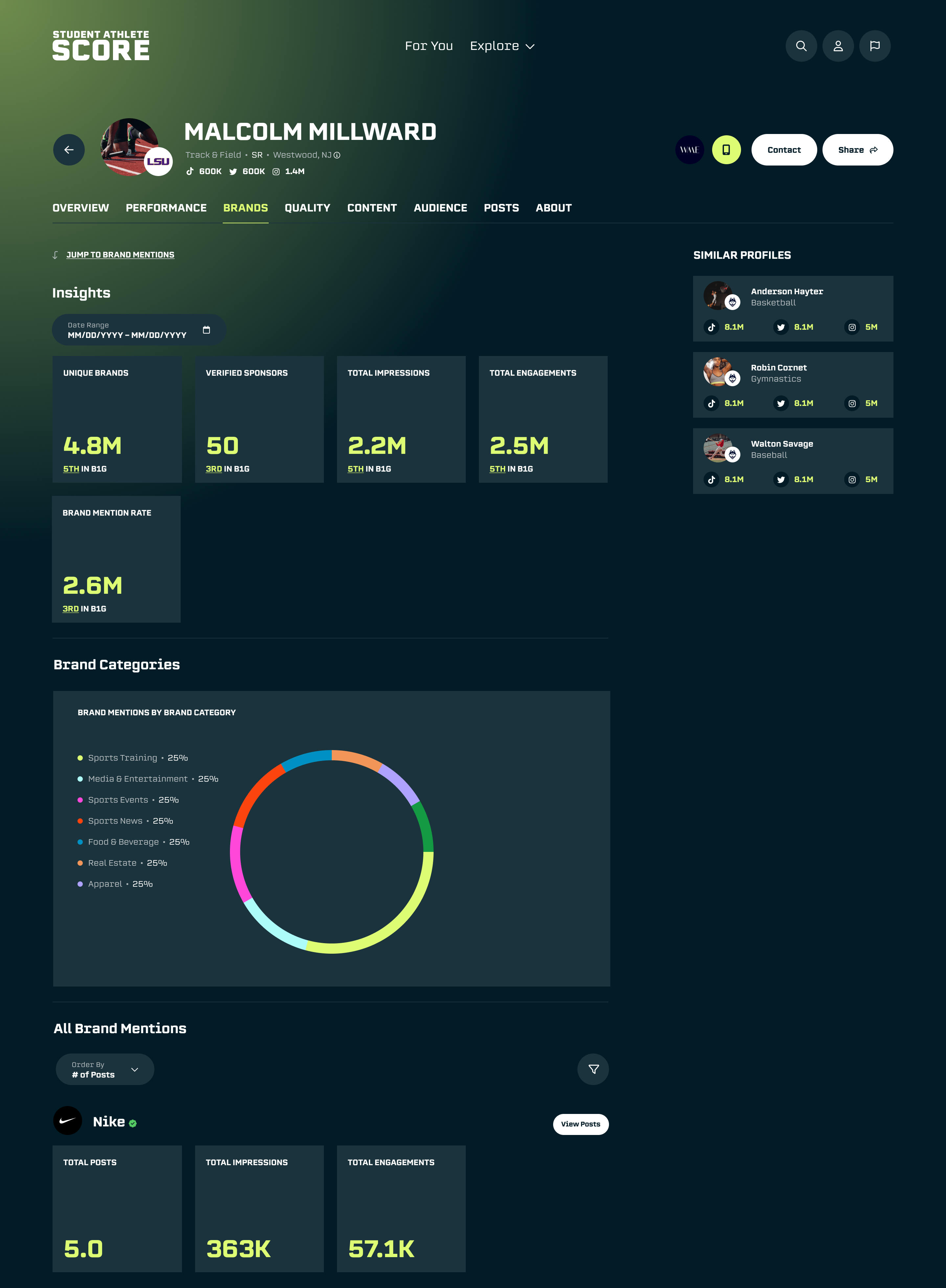Click the 3RD rank link under Brand Mention Rate
946x1288 pixels.
[x=70, y=609]
